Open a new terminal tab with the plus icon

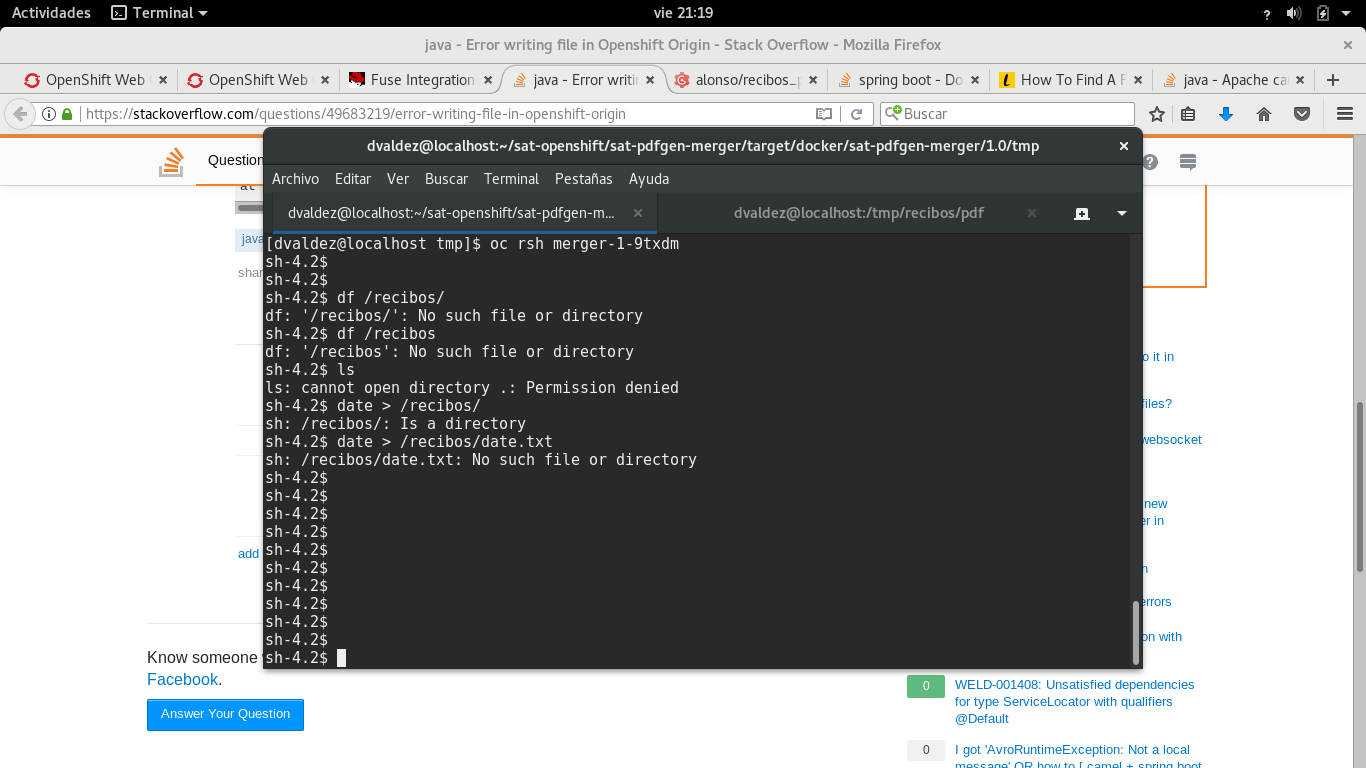(x=1081, y=213)
